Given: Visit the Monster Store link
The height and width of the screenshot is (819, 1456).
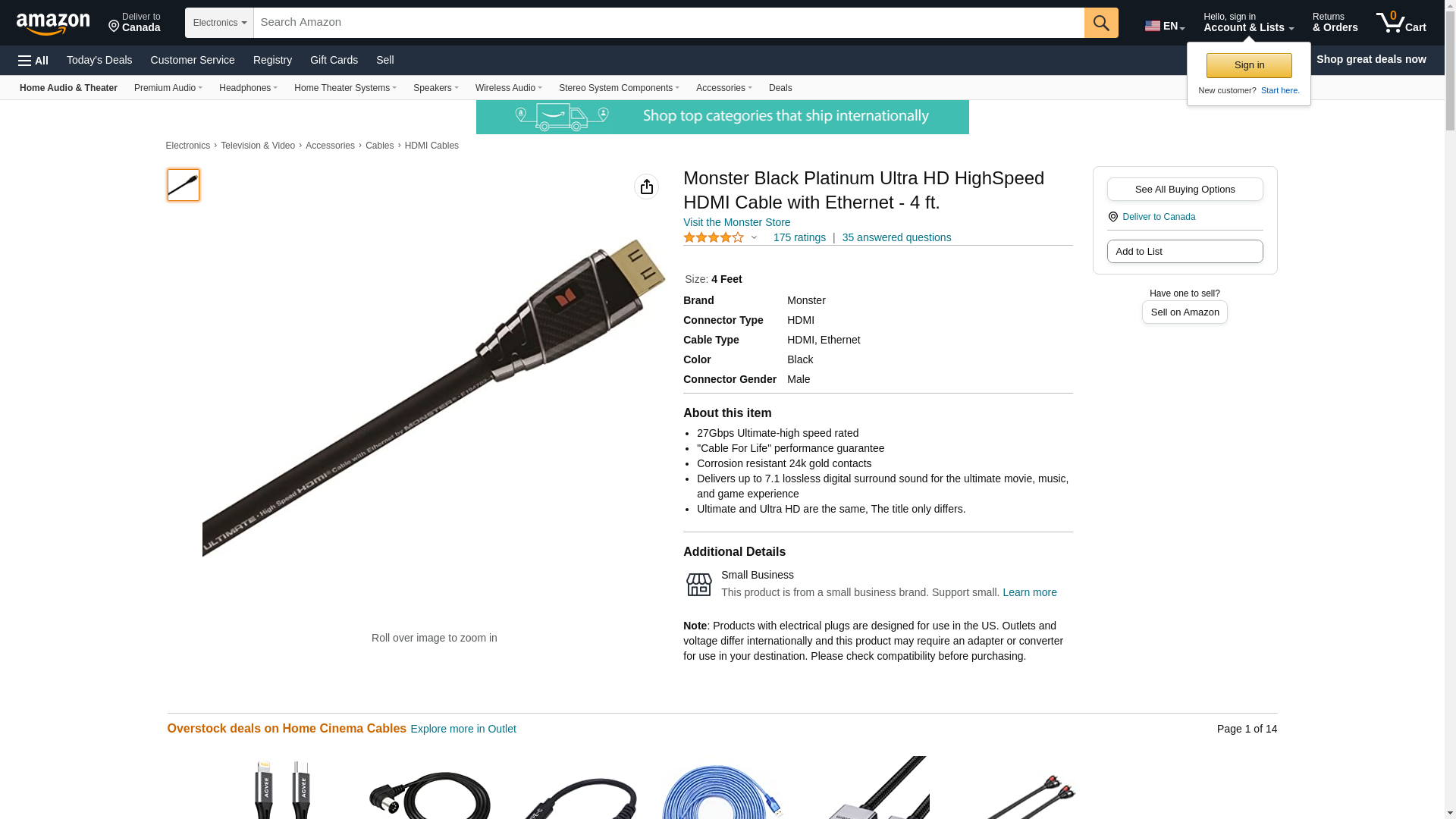Looking at the screenshot, I should click(736, 222).
